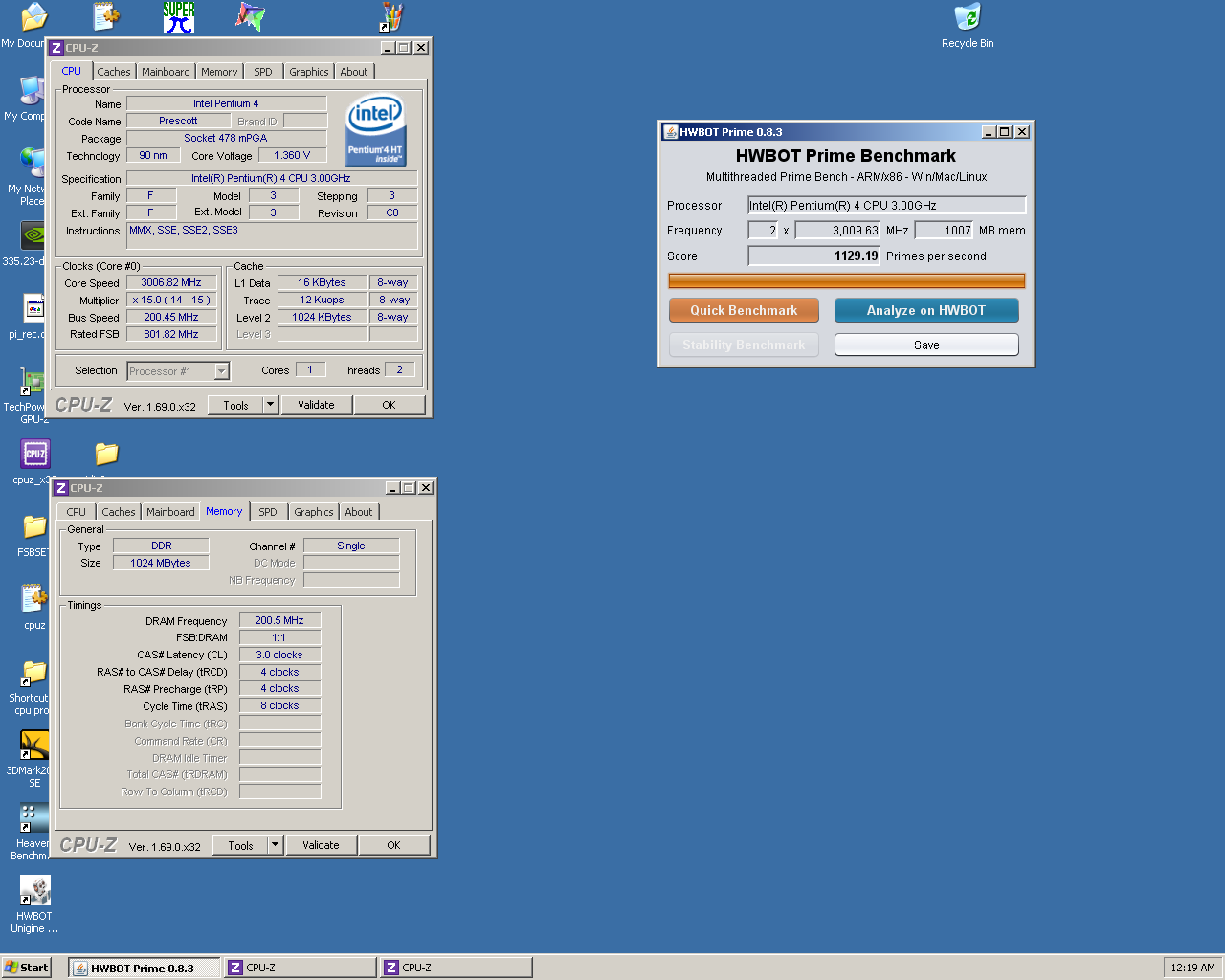Viewport: 1225px width, 980px height.
Task: Click the Memory CPU-Z window title icon
Action: 61,488
